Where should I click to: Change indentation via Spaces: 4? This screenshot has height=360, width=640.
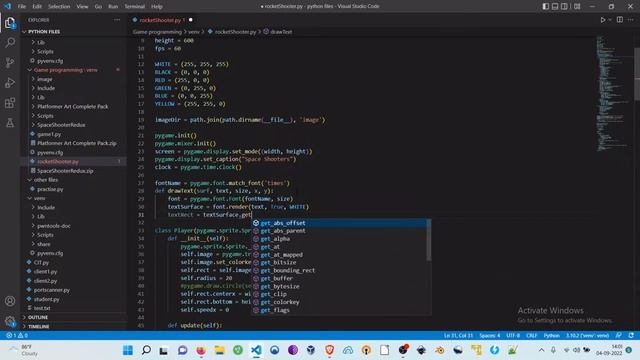point(489,335)
